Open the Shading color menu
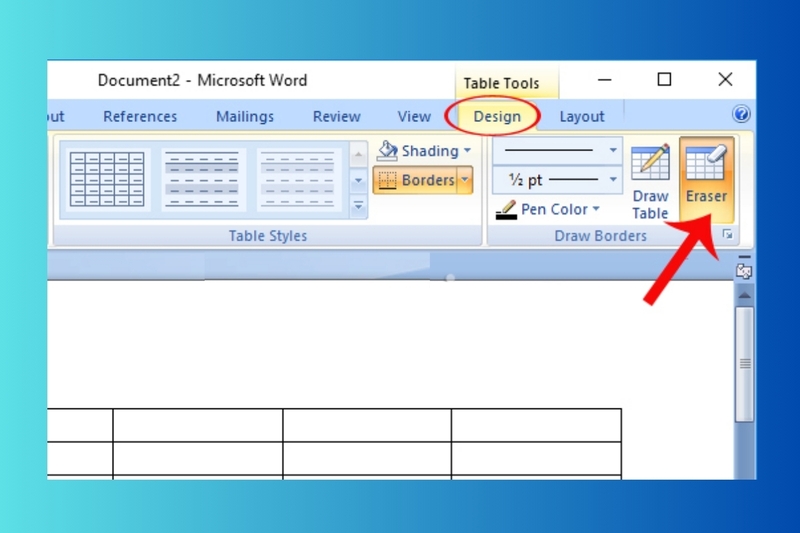800x533 pixels. tap(423, 151)
